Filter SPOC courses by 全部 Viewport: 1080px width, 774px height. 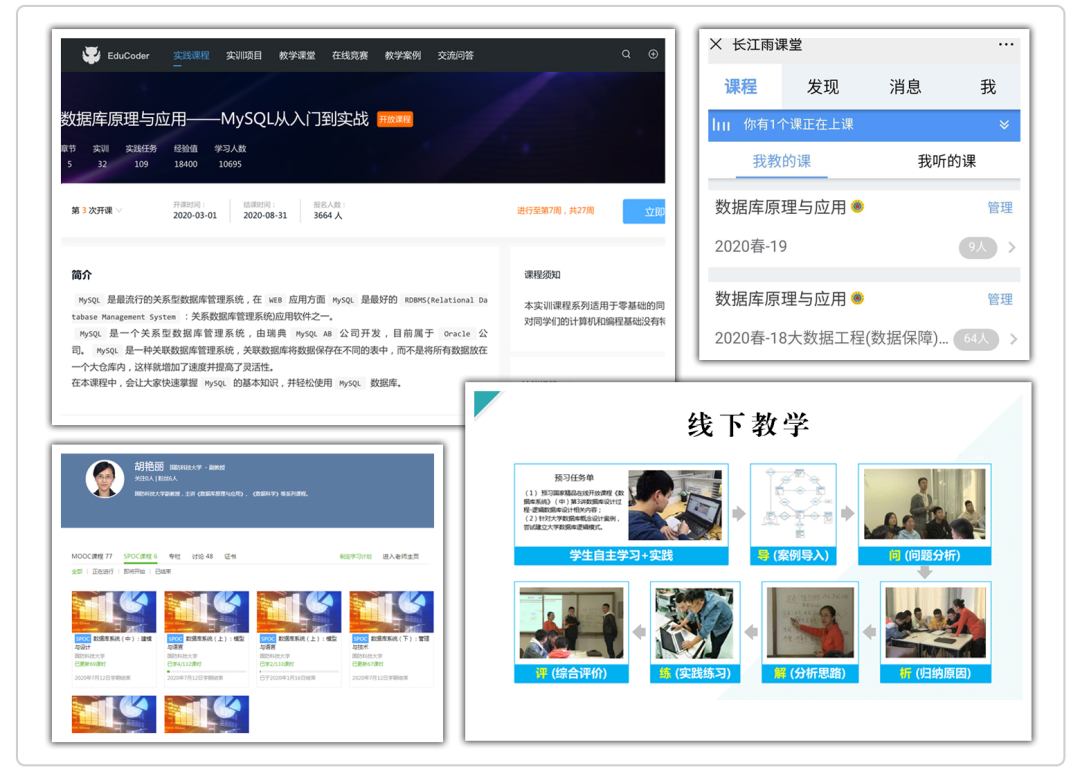(76, 572)
